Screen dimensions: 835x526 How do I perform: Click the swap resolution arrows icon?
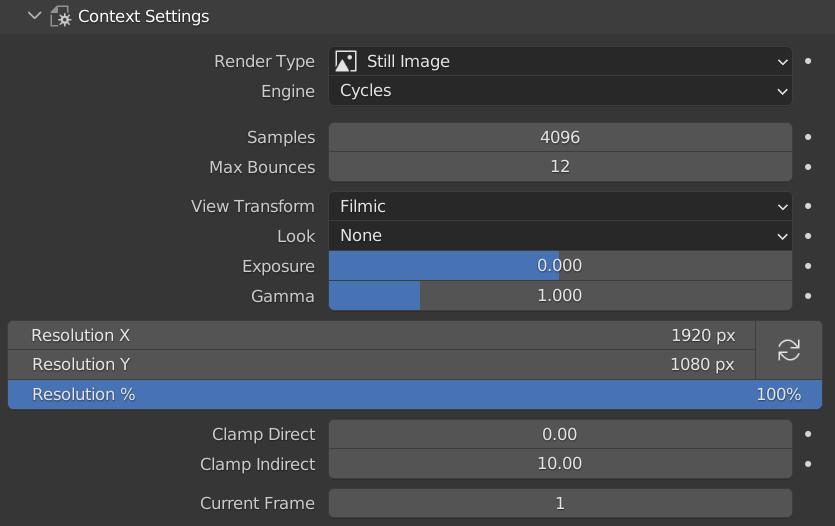coord(789,350)
